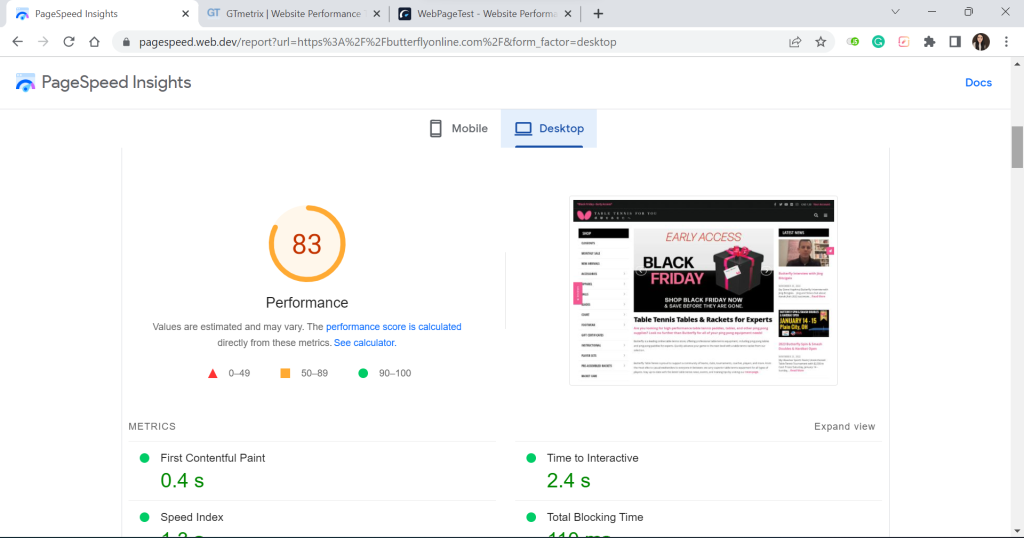1024x538 pixels.
Task: Open the browser home page
Action: 94,42
